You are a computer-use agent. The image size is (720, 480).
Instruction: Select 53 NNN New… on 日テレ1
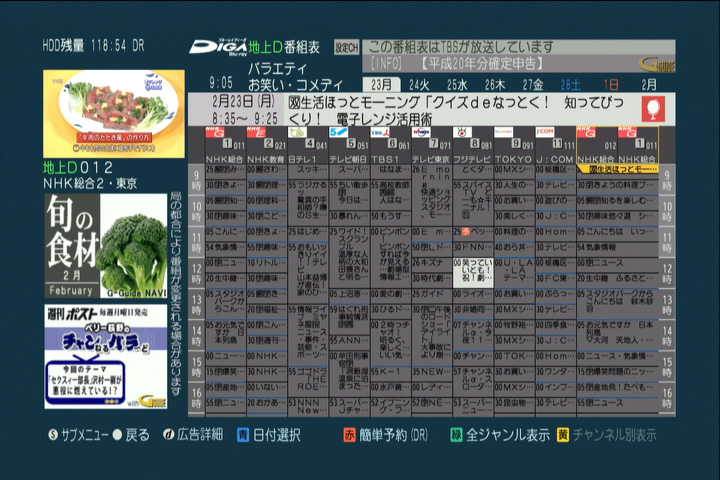pos(308,407)
